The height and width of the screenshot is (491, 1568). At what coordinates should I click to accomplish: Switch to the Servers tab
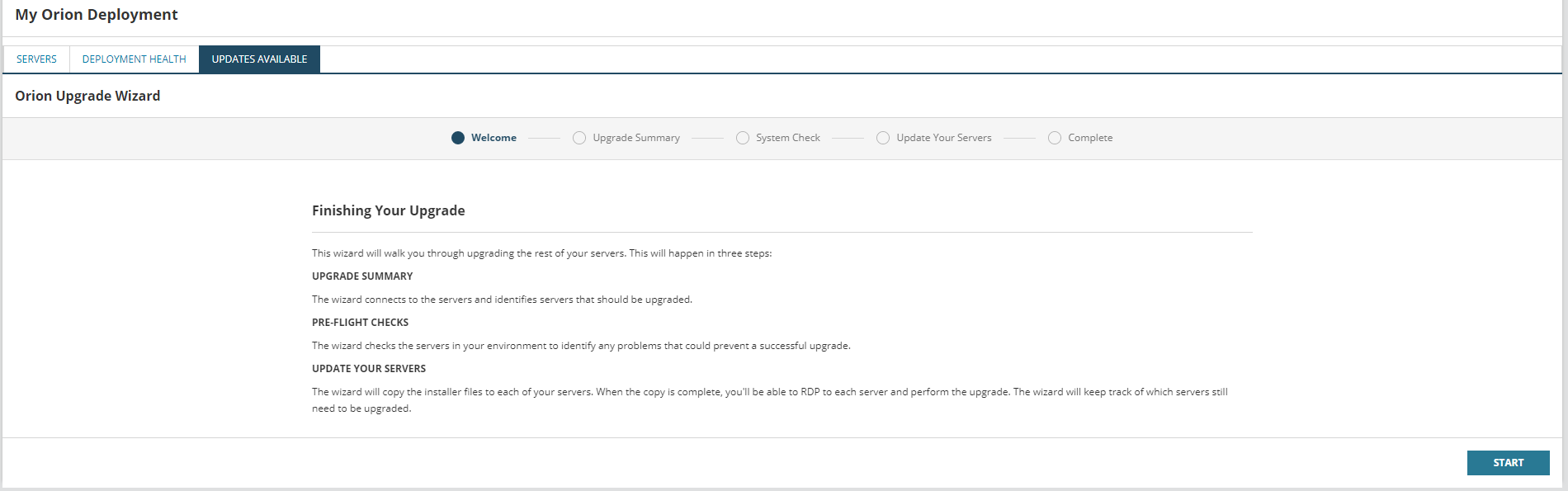(x=36, y=59)
